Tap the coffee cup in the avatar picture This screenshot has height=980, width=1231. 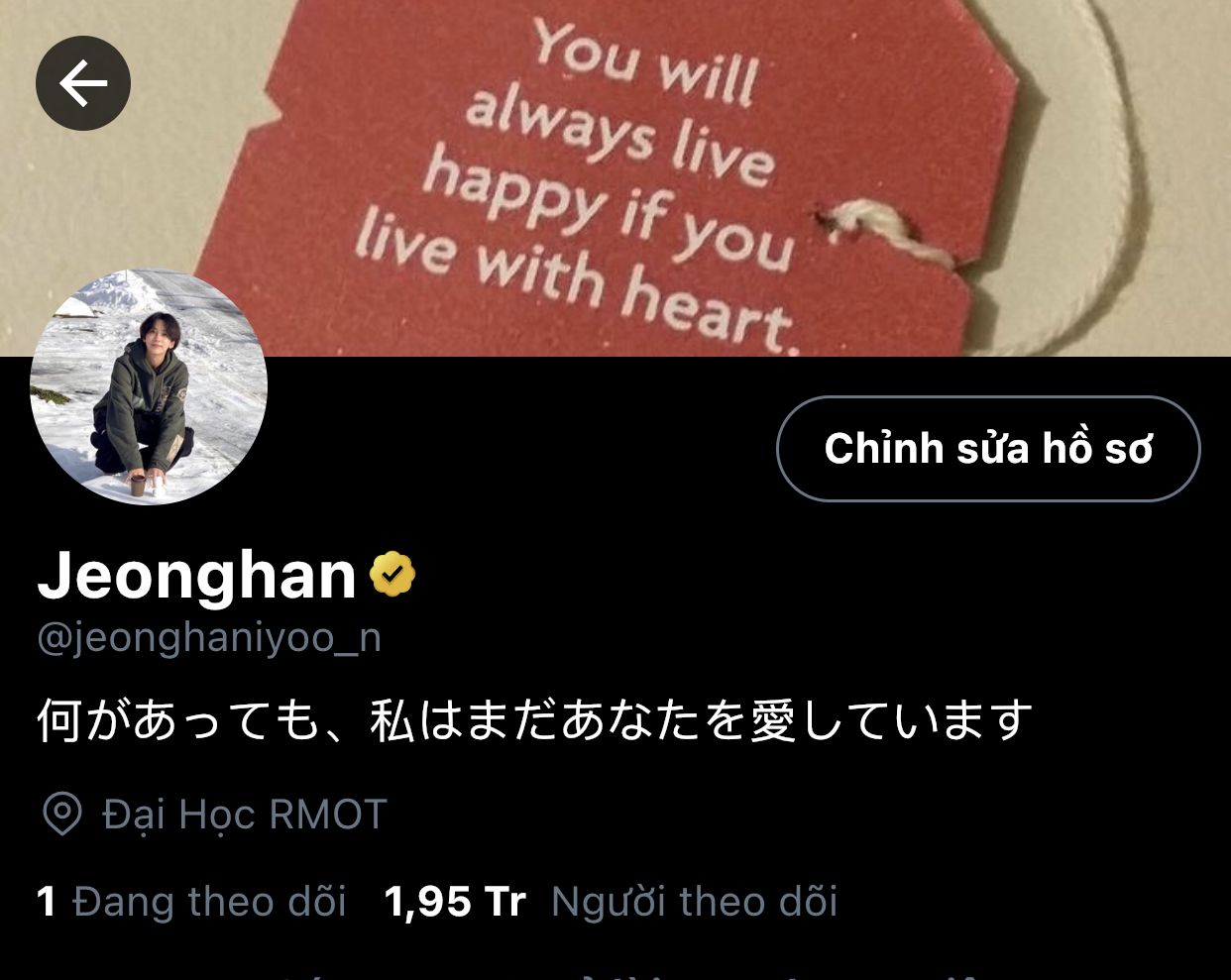[137, 486]
